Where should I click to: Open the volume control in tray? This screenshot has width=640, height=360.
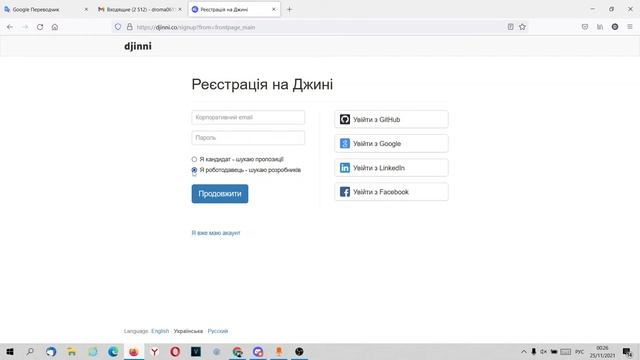tap(544, 351)
